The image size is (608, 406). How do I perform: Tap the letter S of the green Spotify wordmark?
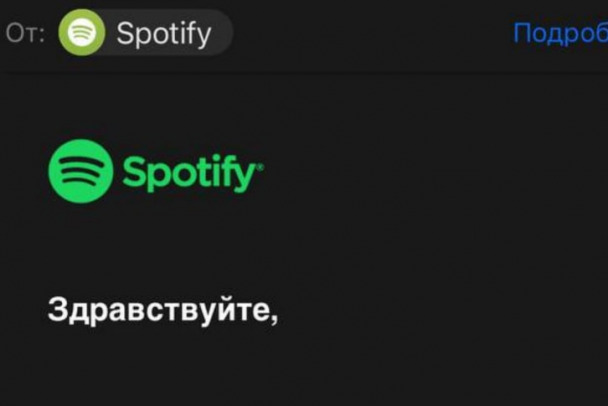tap(133, 171)
